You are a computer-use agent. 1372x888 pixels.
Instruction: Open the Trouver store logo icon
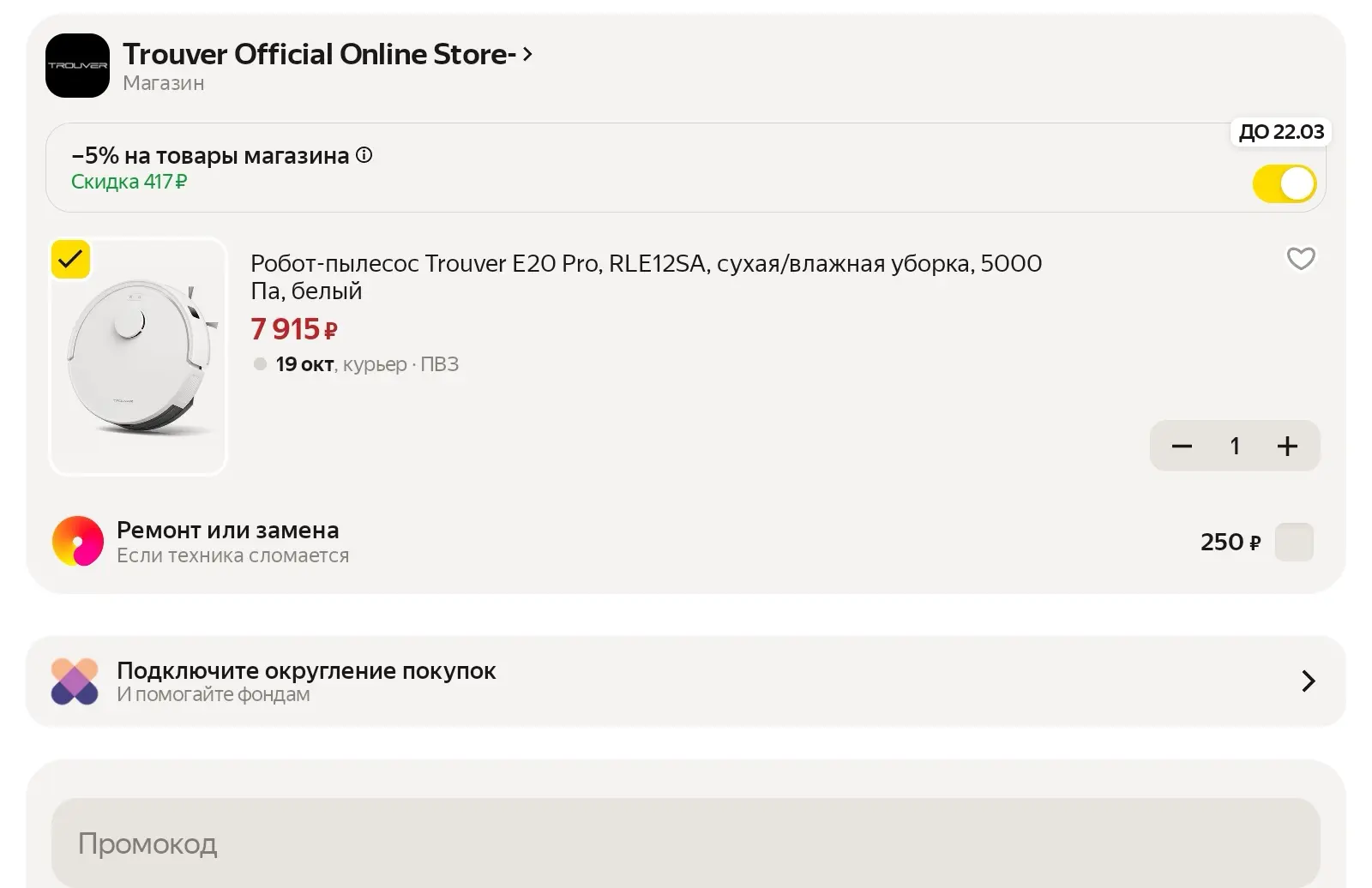(x=77, y=65)
